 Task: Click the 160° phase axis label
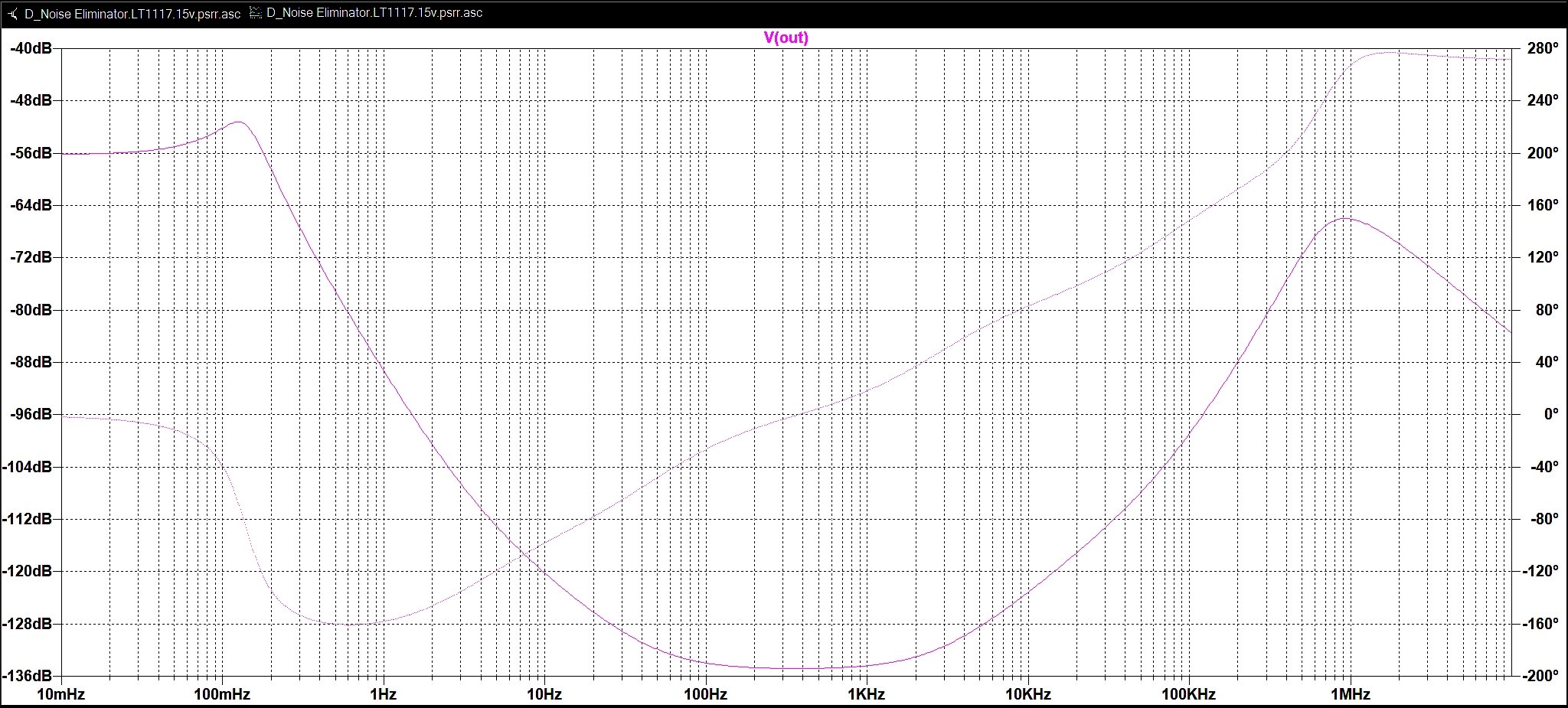click(1543, 205)
